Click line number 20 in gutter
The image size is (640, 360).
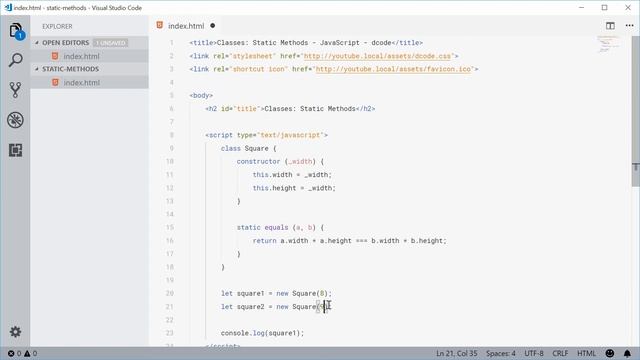pos(170,293)
